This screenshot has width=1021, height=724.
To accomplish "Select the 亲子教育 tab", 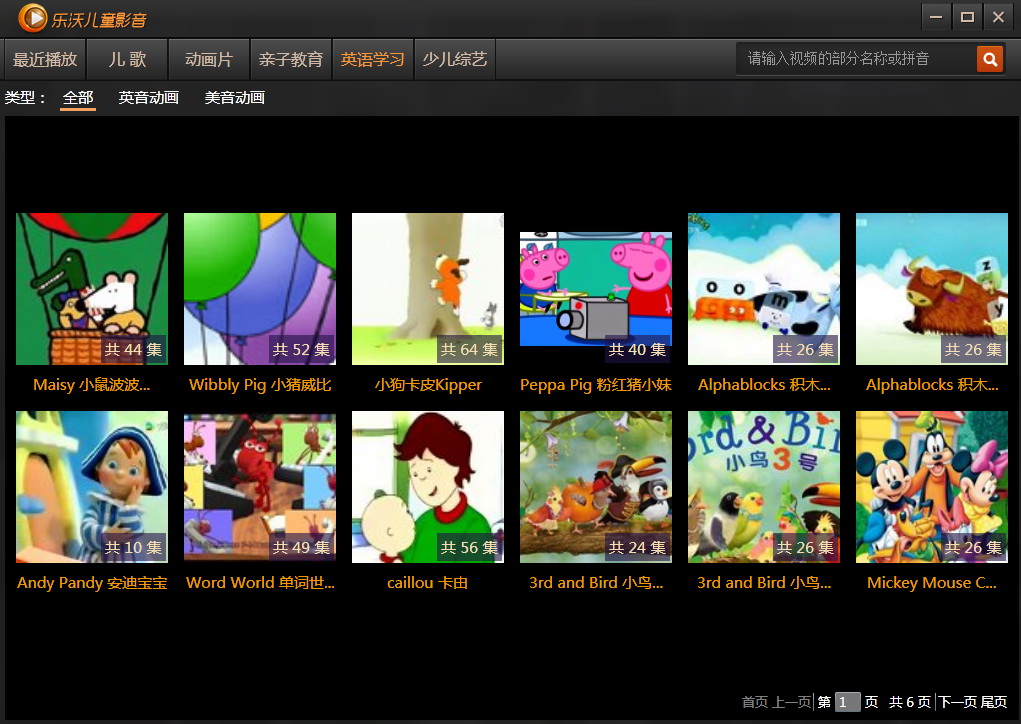I will [291, 59].
